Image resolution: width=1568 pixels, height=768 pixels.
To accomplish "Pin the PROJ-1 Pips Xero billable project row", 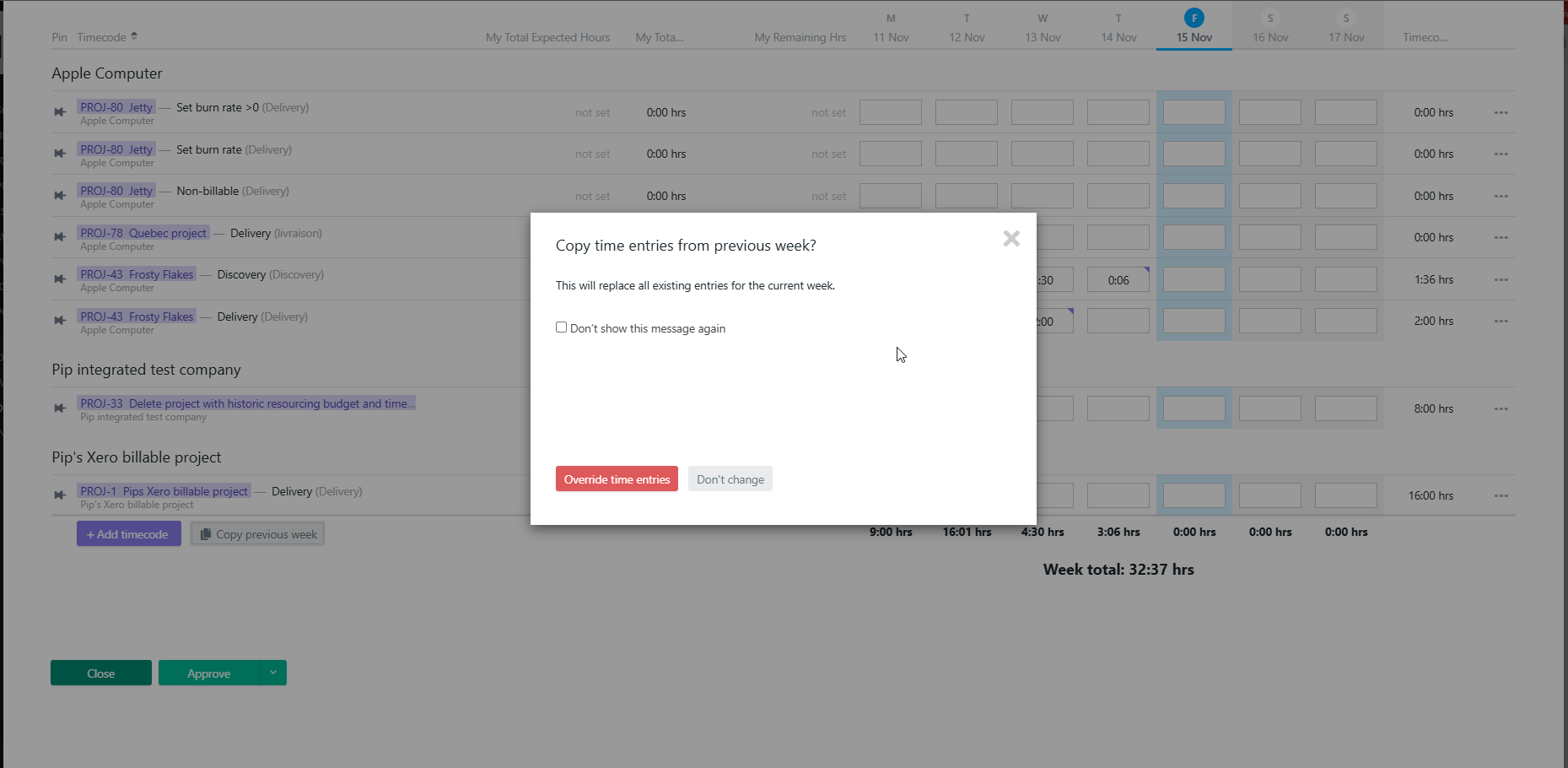I will click(59, 495).
